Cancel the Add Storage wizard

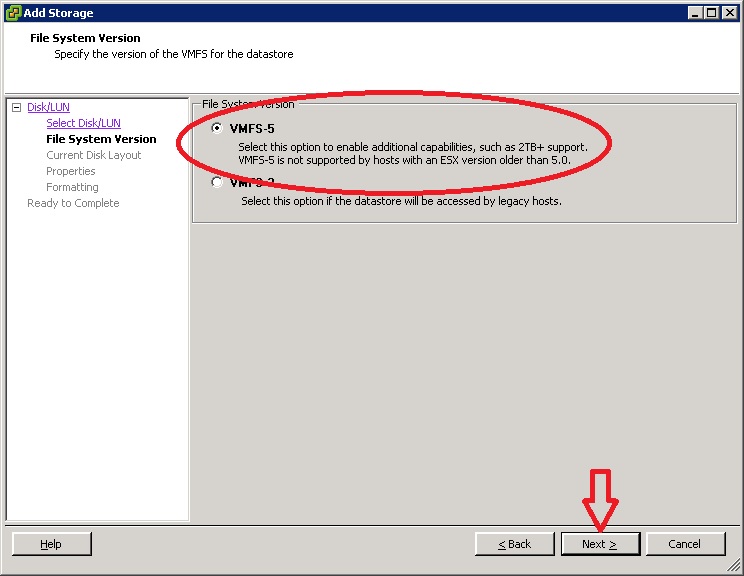point(685,544)
